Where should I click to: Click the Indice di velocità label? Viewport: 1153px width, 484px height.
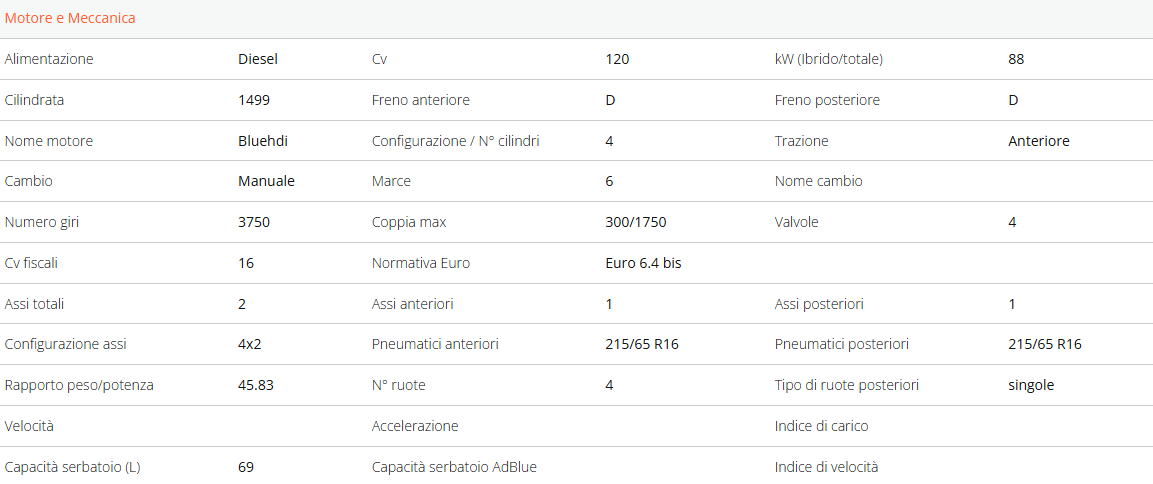(x=826, y=467)
